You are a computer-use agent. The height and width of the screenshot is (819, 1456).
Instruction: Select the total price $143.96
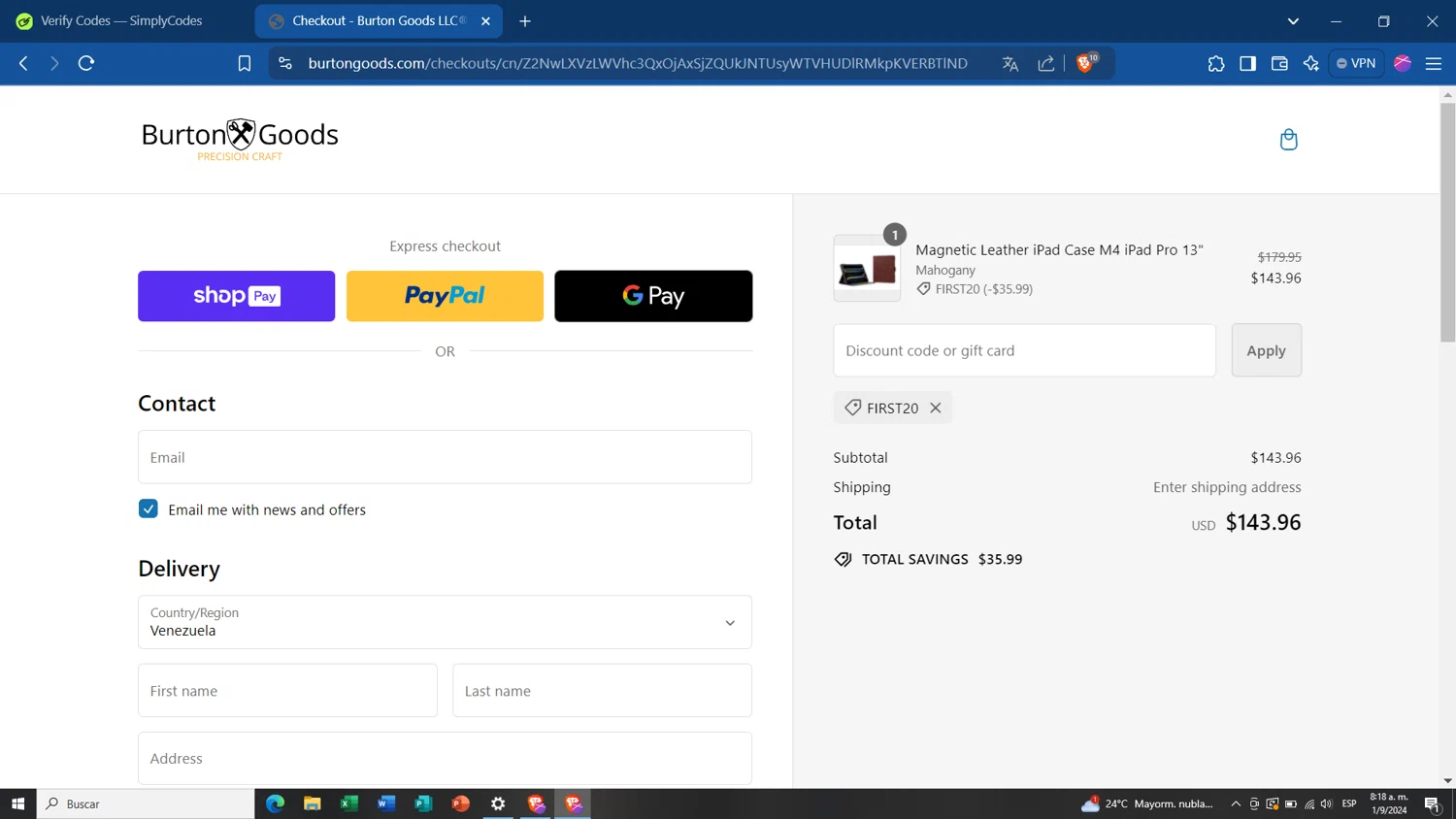pyautogui.click(x=1263, y=522)
